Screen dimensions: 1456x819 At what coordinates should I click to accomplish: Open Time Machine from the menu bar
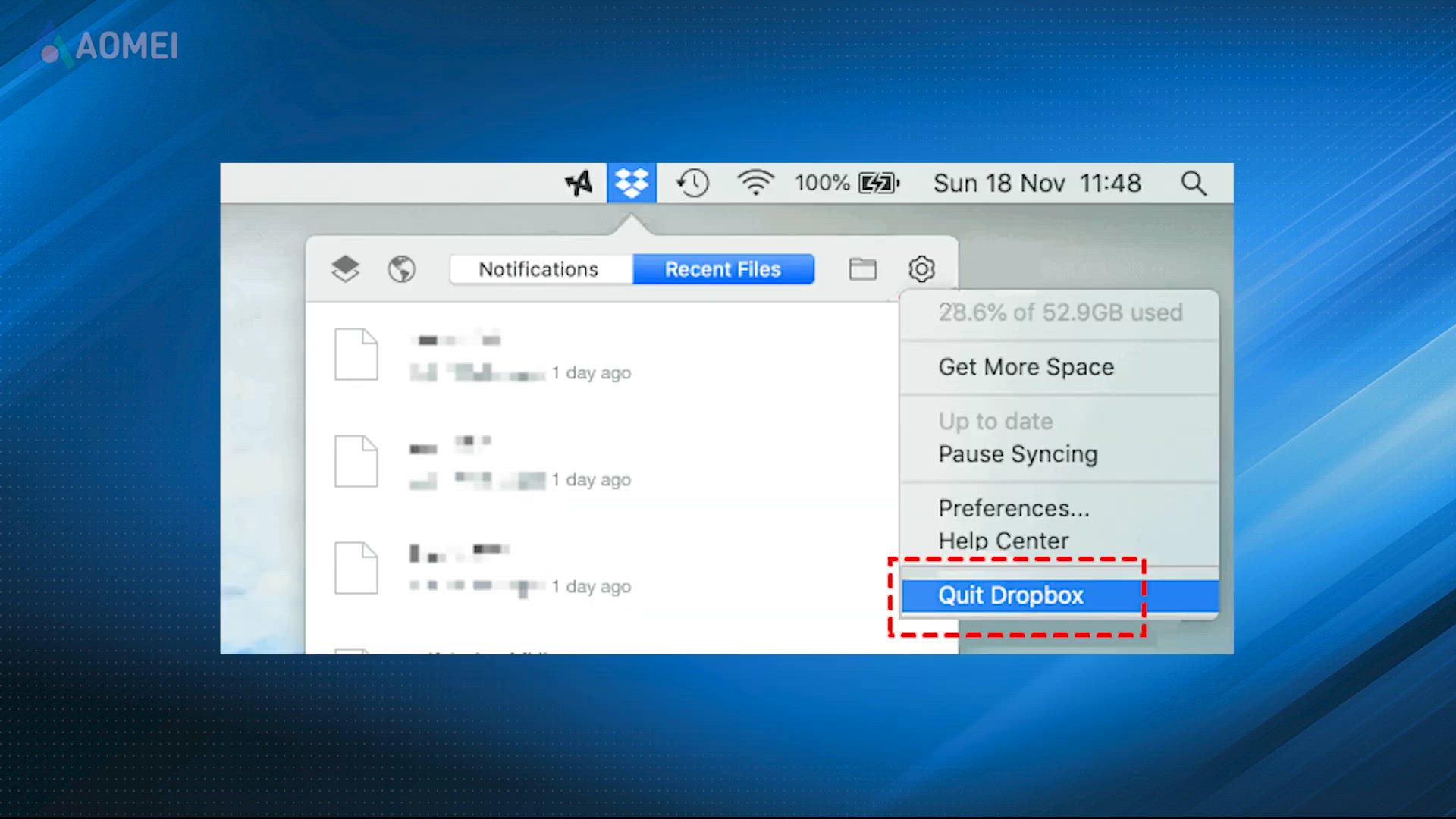[x=692, y=183]
